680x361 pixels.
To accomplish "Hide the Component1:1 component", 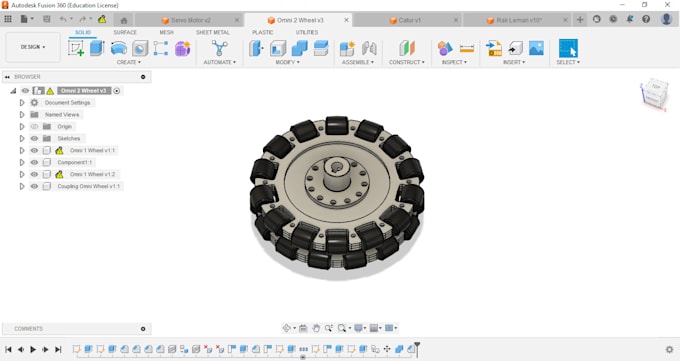I will tap(34, 162).
